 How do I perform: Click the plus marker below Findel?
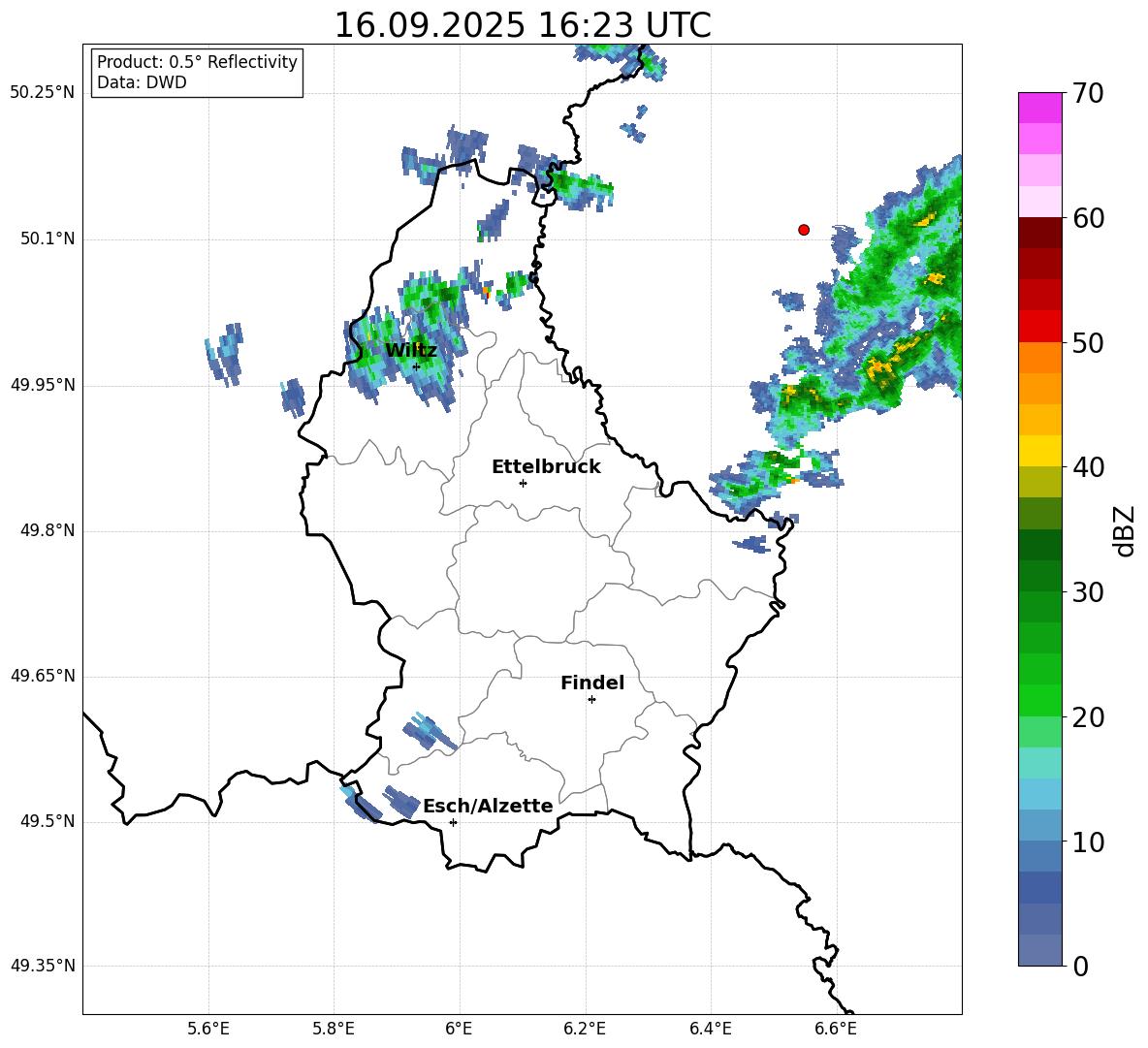pos(591,700)
